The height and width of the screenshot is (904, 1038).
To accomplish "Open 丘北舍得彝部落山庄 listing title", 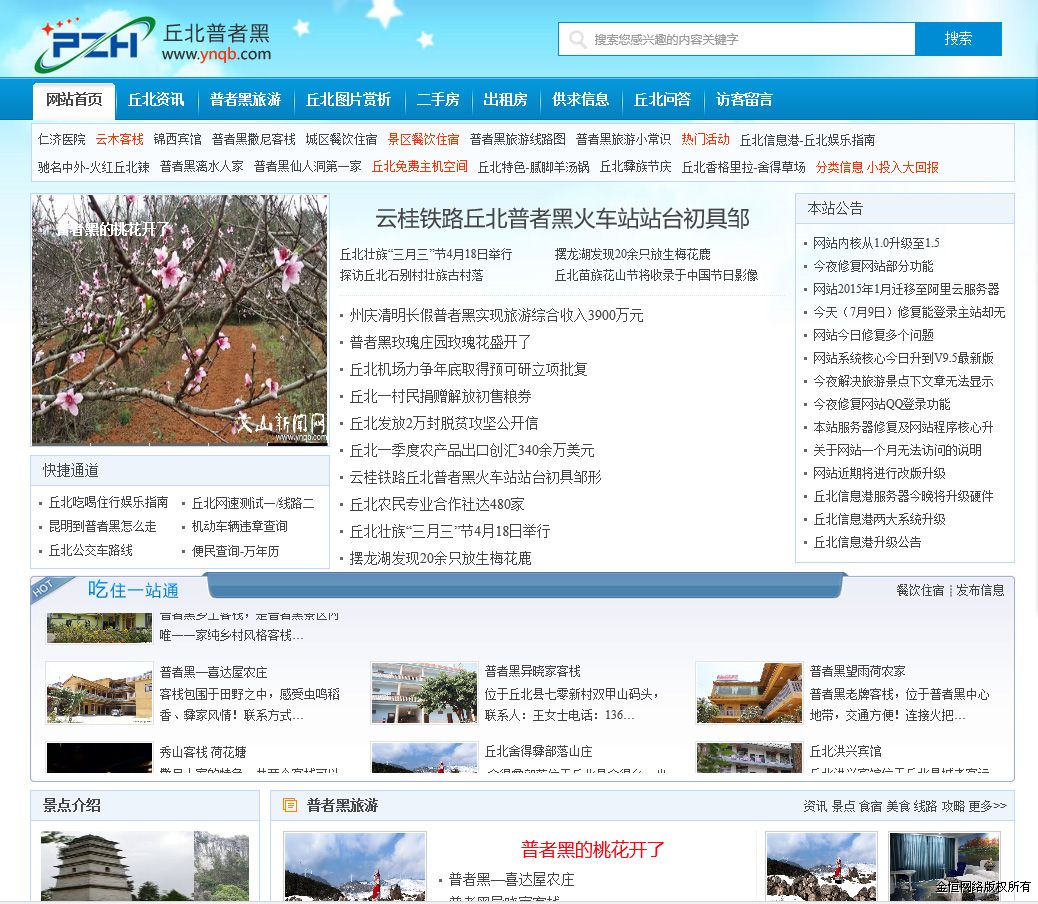I will (538, 752).
